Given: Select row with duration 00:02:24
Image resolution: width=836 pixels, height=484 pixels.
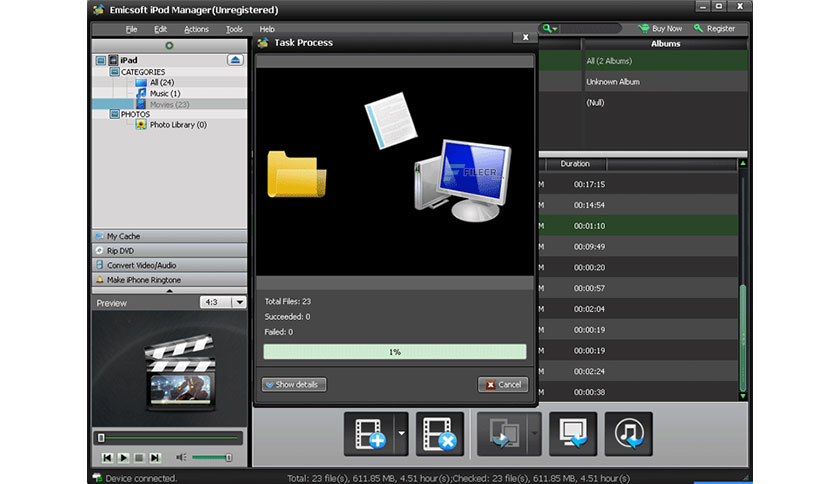Looking at the screenshot, I should click(x=638, y=372).
